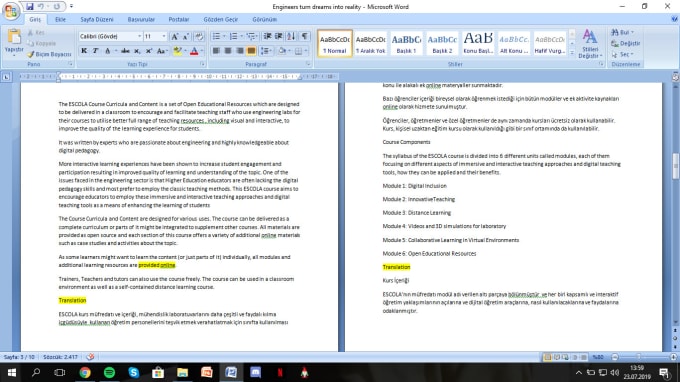This screenshot has width=680, height=382.
Task: Click the zoom slider in status bar
Action: 644,357
